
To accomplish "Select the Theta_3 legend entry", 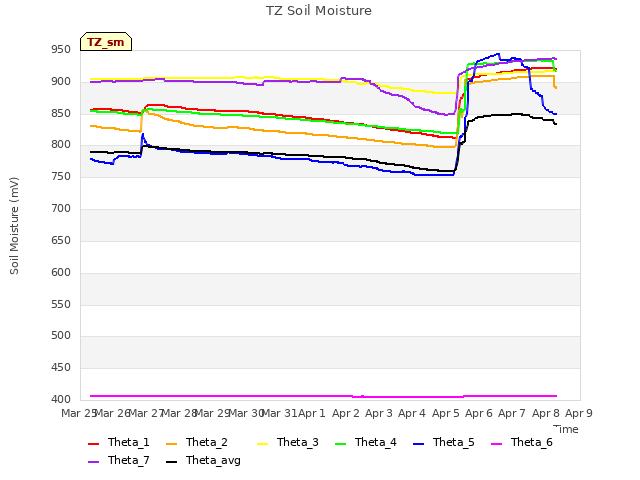I will [288, 442].
